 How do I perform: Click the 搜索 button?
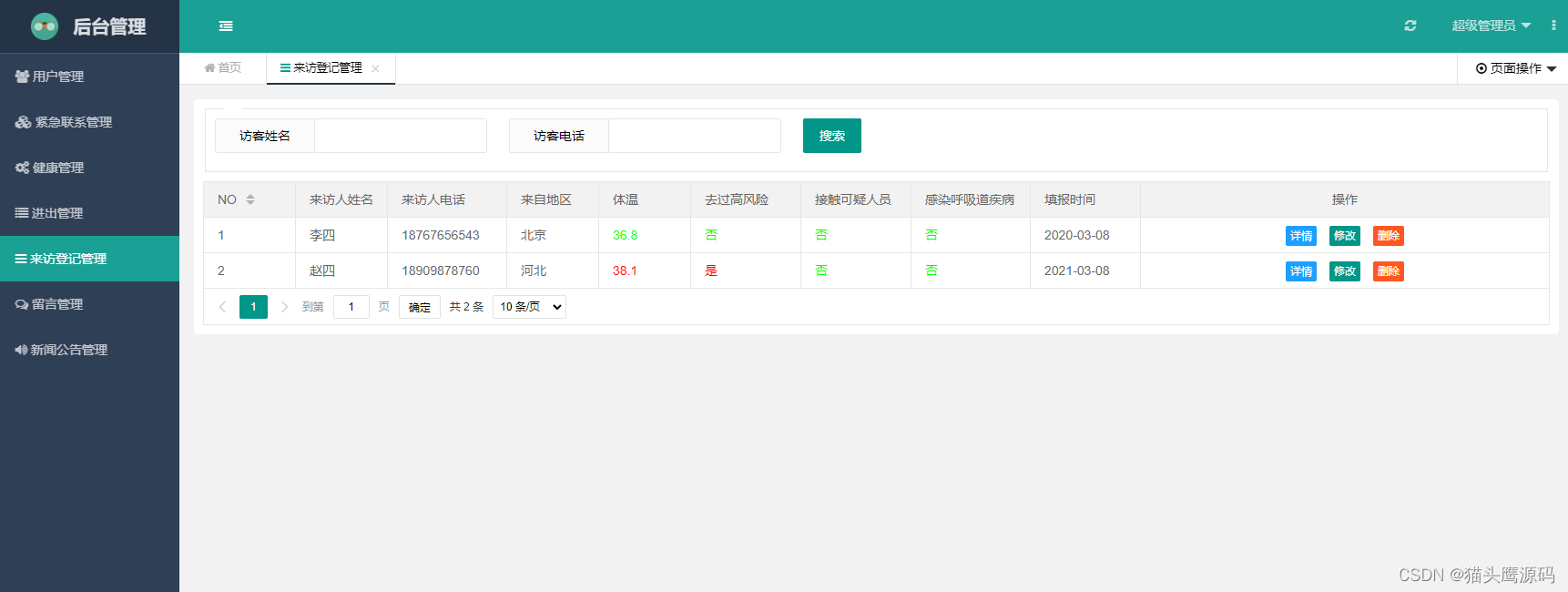pyautogui.click(x=832, y=136)
